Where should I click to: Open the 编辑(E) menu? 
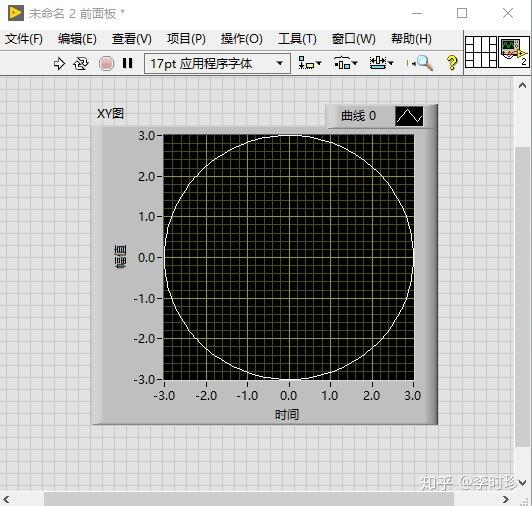[77, 39]
